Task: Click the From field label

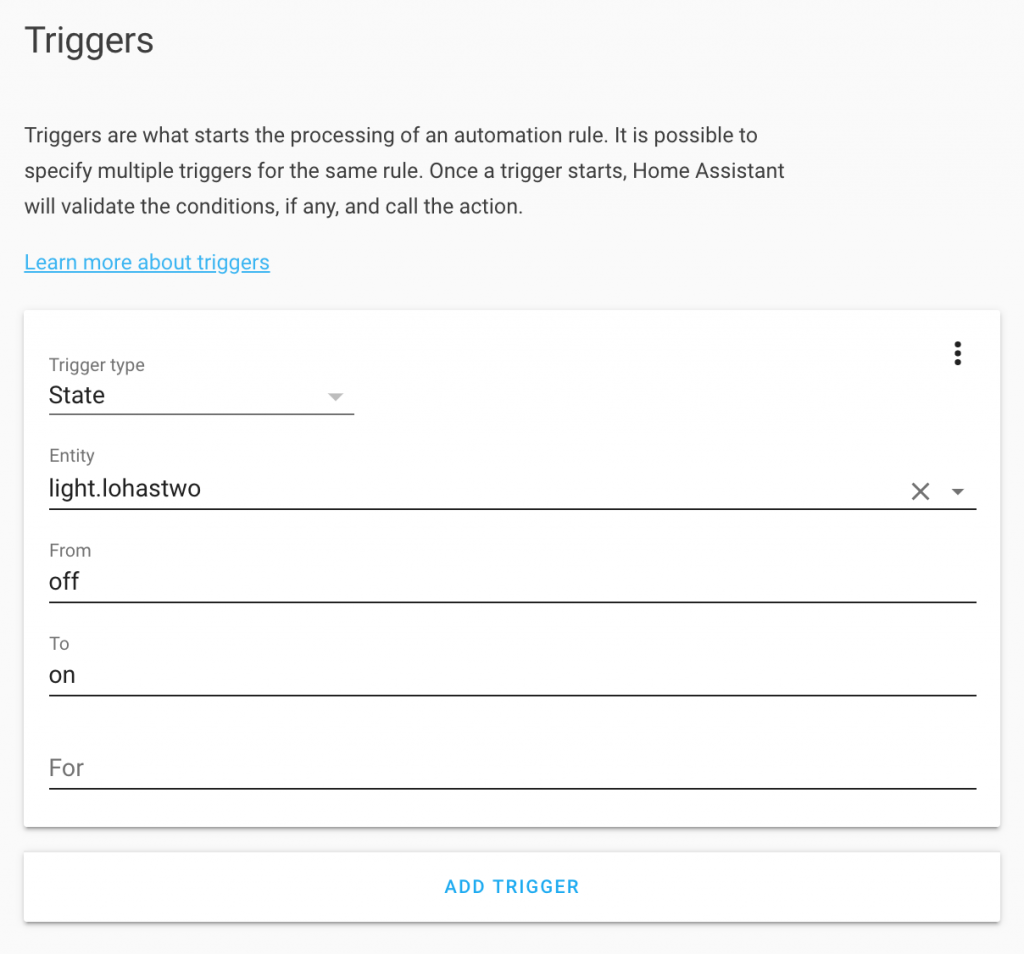Action: [x=70, y=550]
